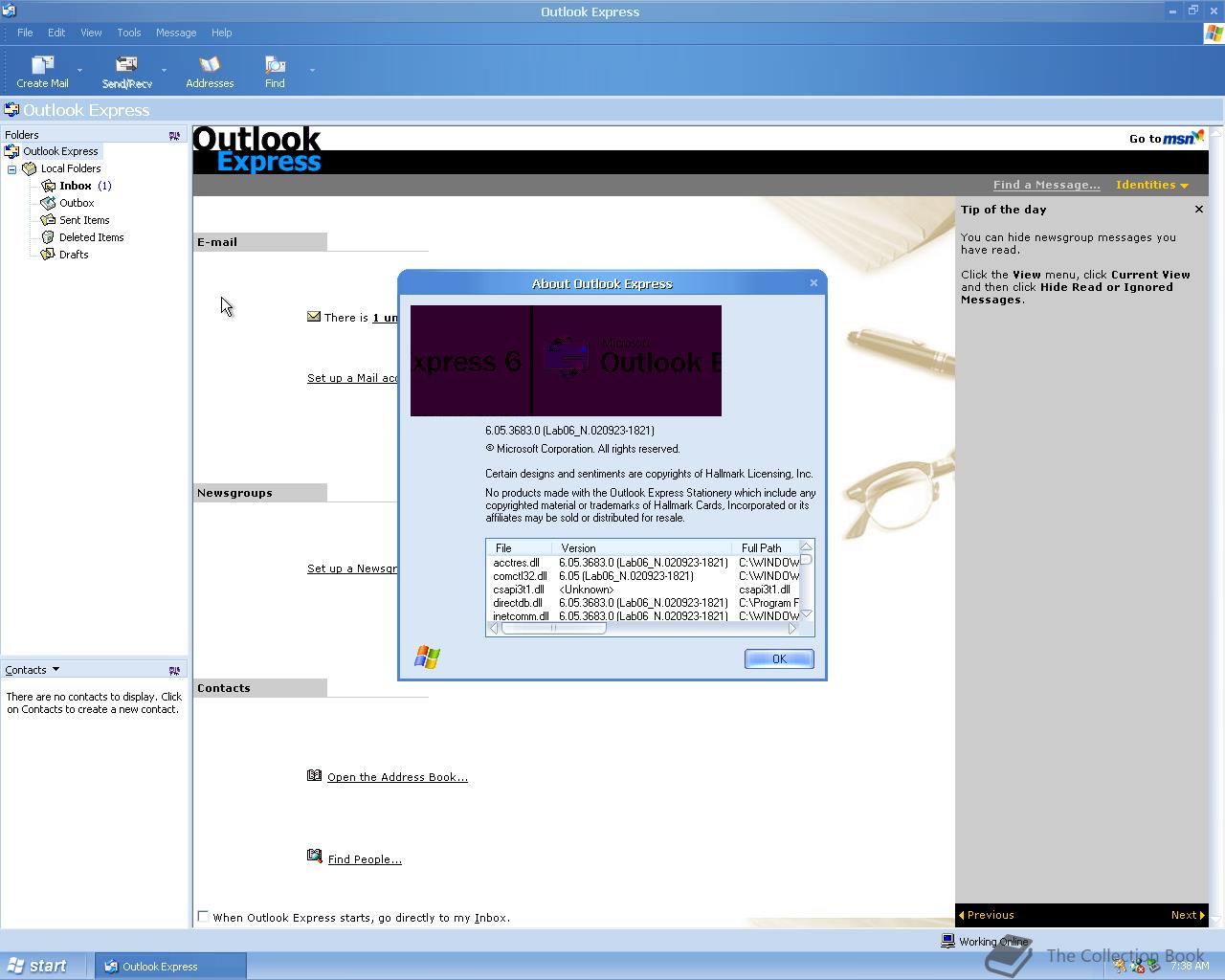Enable go directly to my Inbox checkbox
Image resolution: width=1225 pixels, height=980 pixels.
coord(203,917)
